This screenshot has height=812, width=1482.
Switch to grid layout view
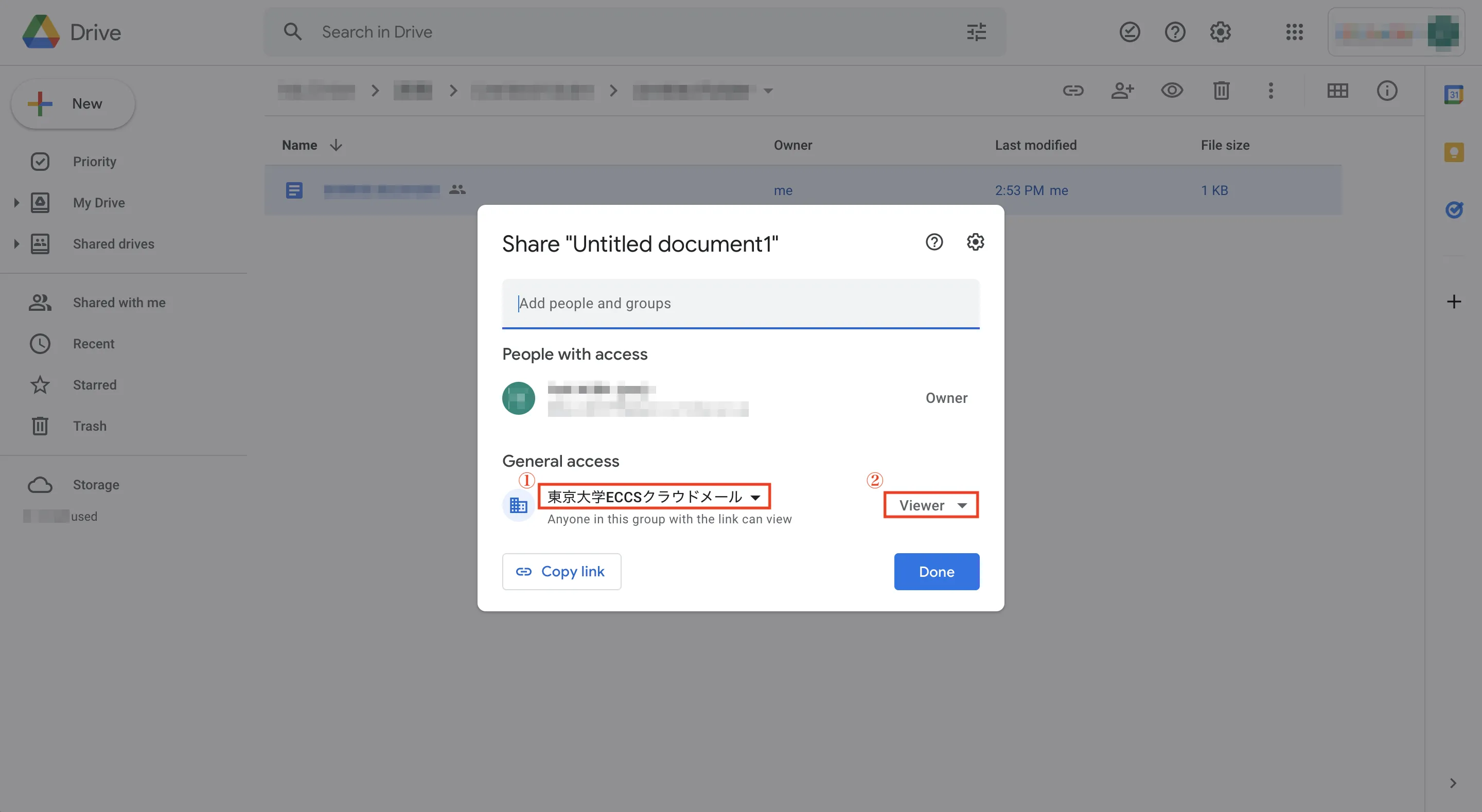tap(1337, 91)
